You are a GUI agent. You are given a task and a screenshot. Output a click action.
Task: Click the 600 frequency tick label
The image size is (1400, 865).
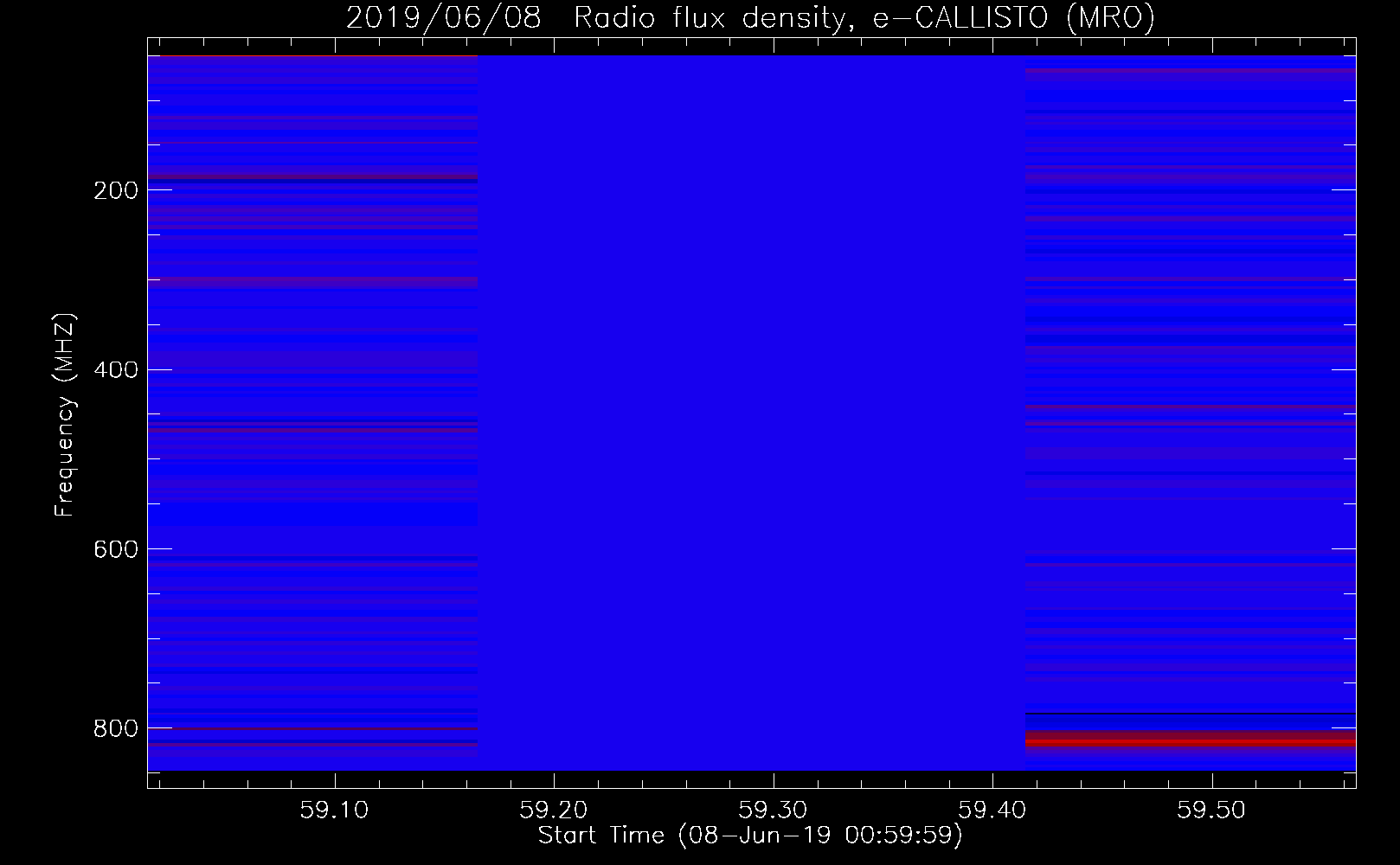(x=116, y=549)
